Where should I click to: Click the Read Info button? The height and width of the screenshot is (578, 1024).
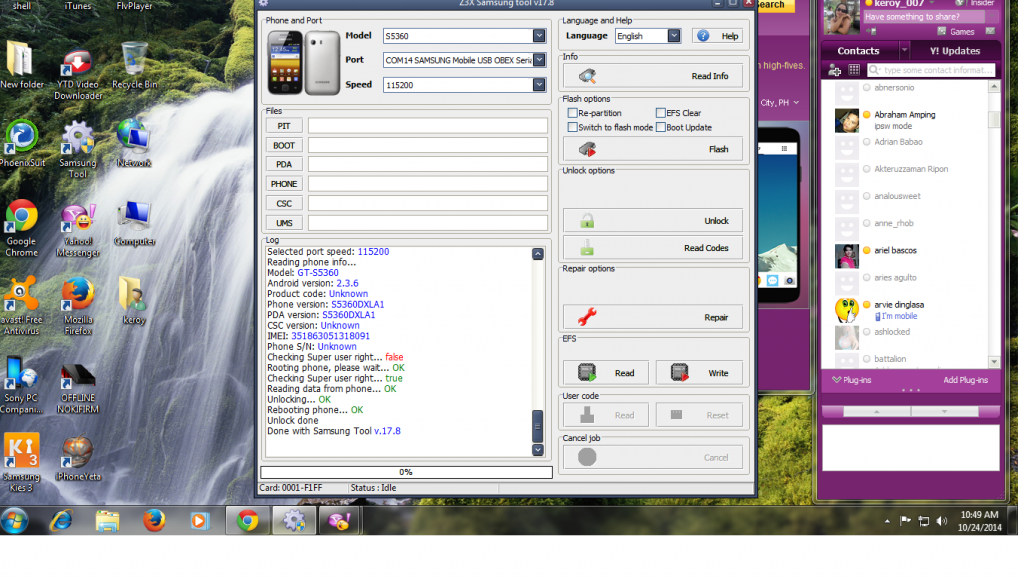pos(652,76)
